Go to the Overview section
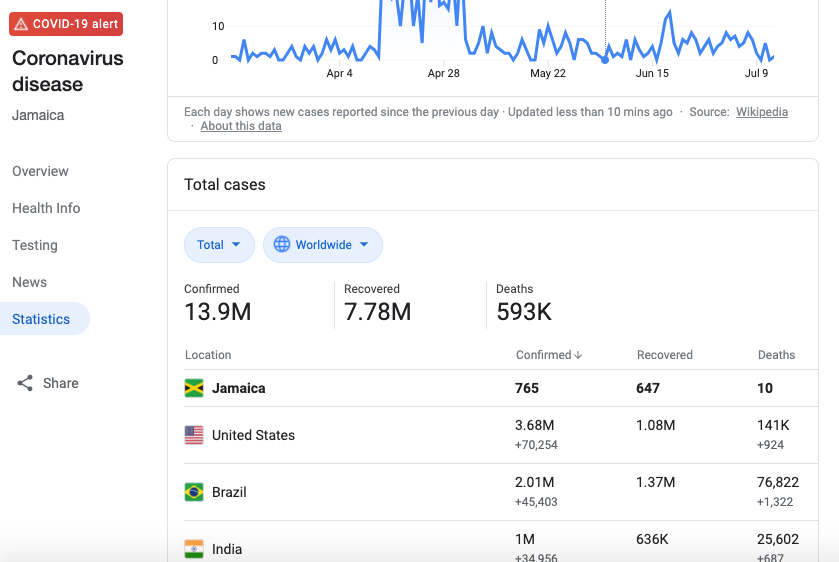Image resolution: width=839 pixels, height=562 pixels. tap(40, 171)
